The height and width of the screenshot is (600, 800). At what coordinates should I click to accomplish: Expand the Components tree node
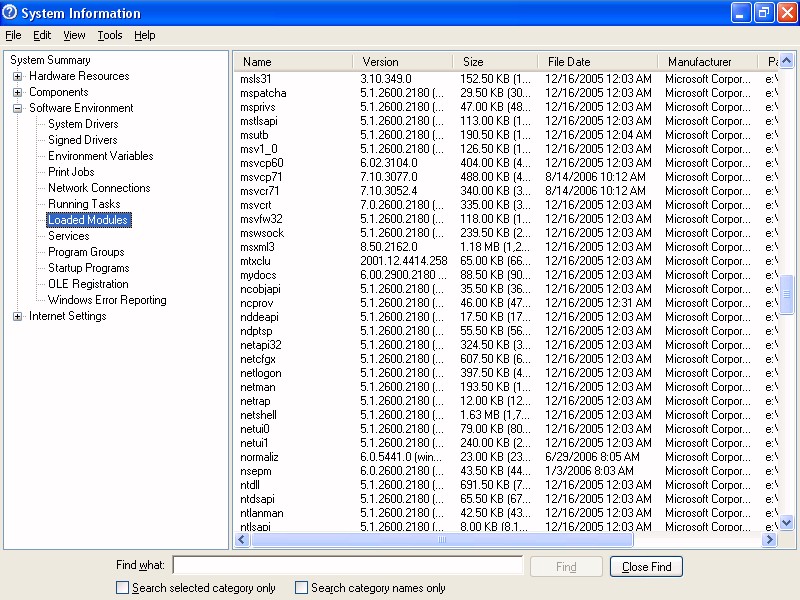pyautogui.click(x=18, y=92)
